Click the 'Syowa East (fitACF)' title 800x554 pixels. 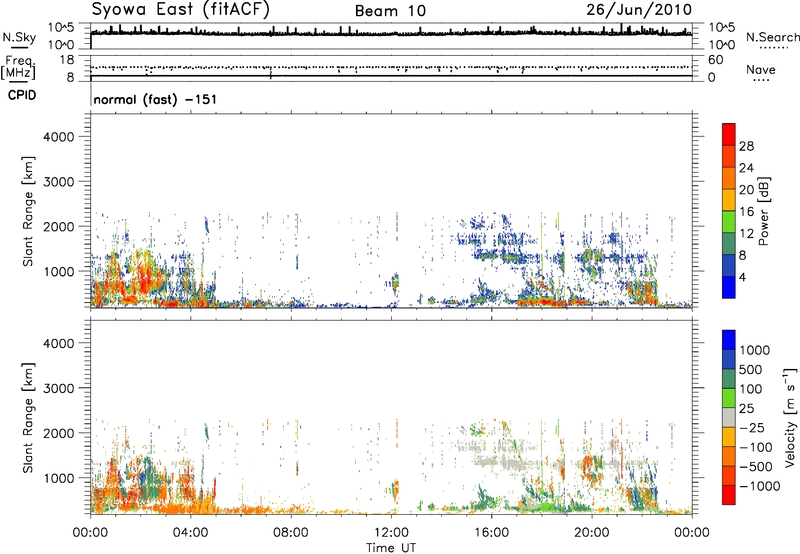tap(180, 9)
